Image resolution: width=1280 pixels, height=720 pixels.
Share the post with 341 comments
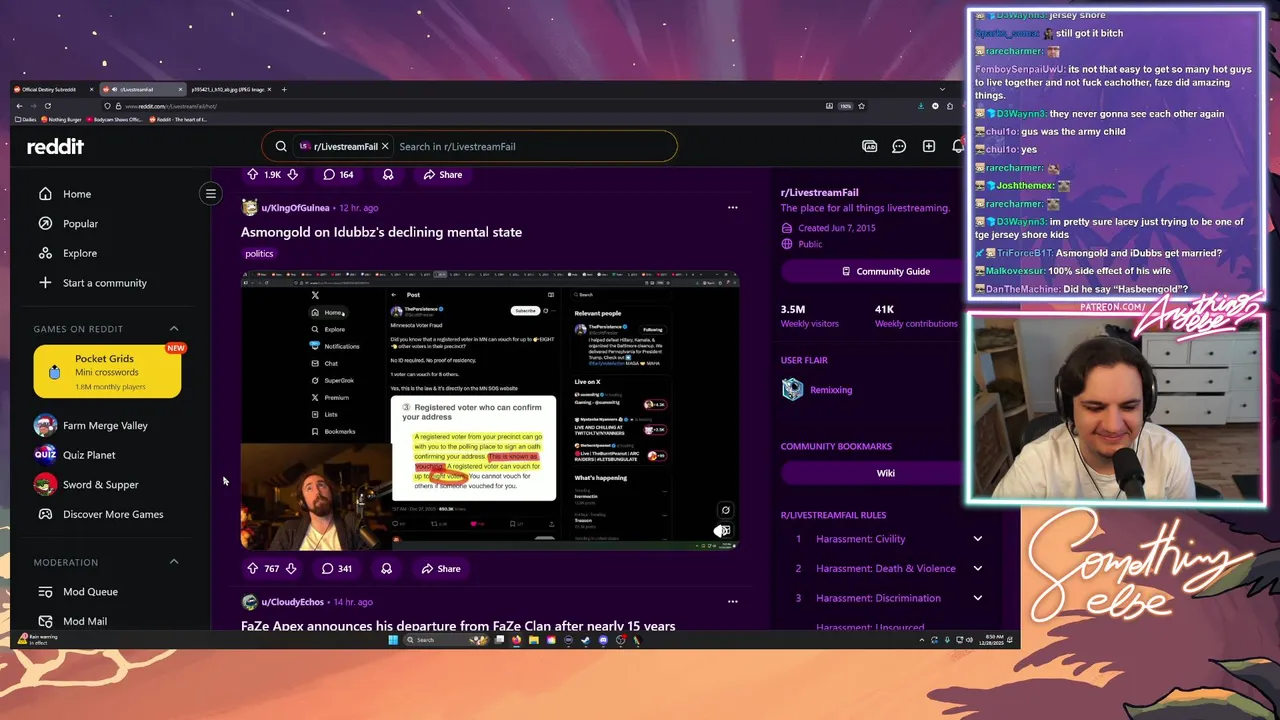441,568
